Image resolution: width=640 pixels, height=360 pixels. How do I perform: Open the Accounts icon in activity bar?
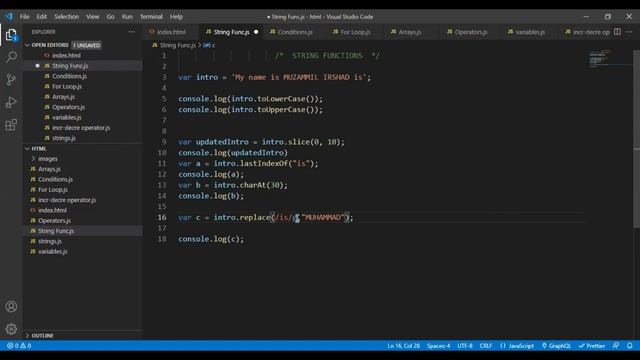pyautogui.click(x=11, y=307)
